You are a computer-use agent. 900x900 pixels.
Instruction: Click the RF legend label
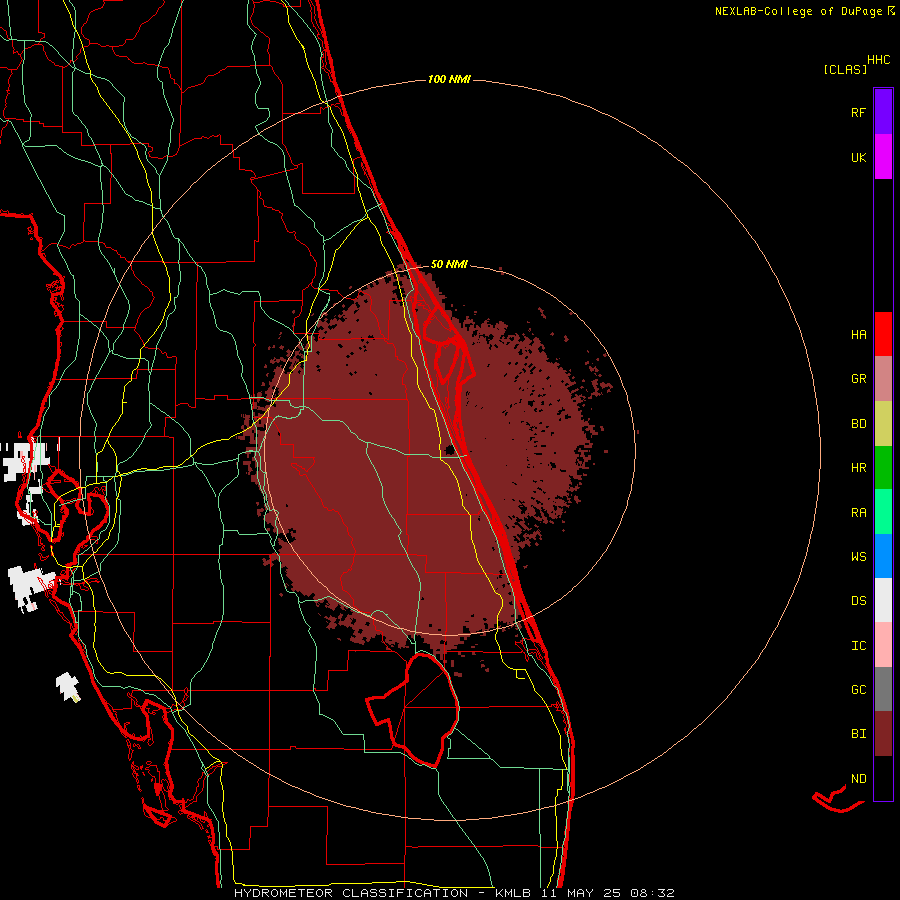[858, 112]
